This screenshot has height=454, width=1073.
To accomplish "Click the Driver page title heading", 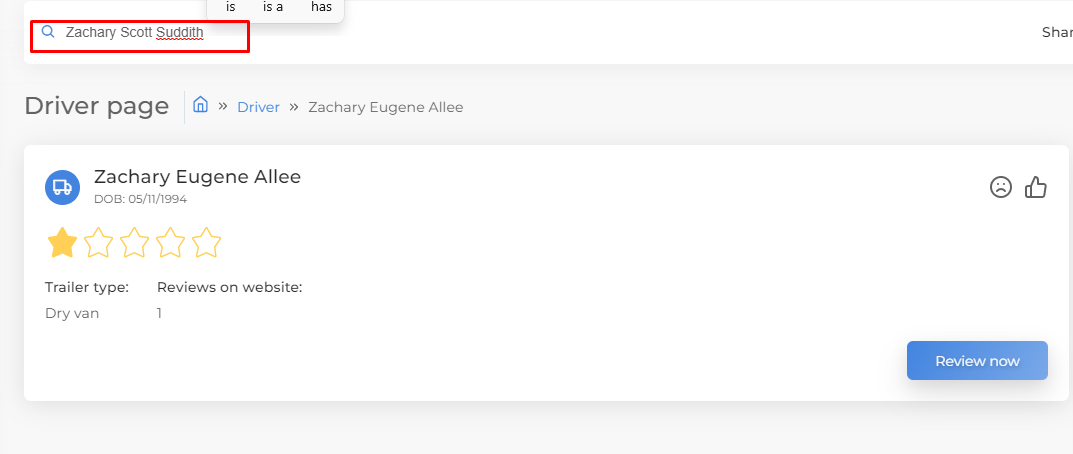I will point(96,106).
